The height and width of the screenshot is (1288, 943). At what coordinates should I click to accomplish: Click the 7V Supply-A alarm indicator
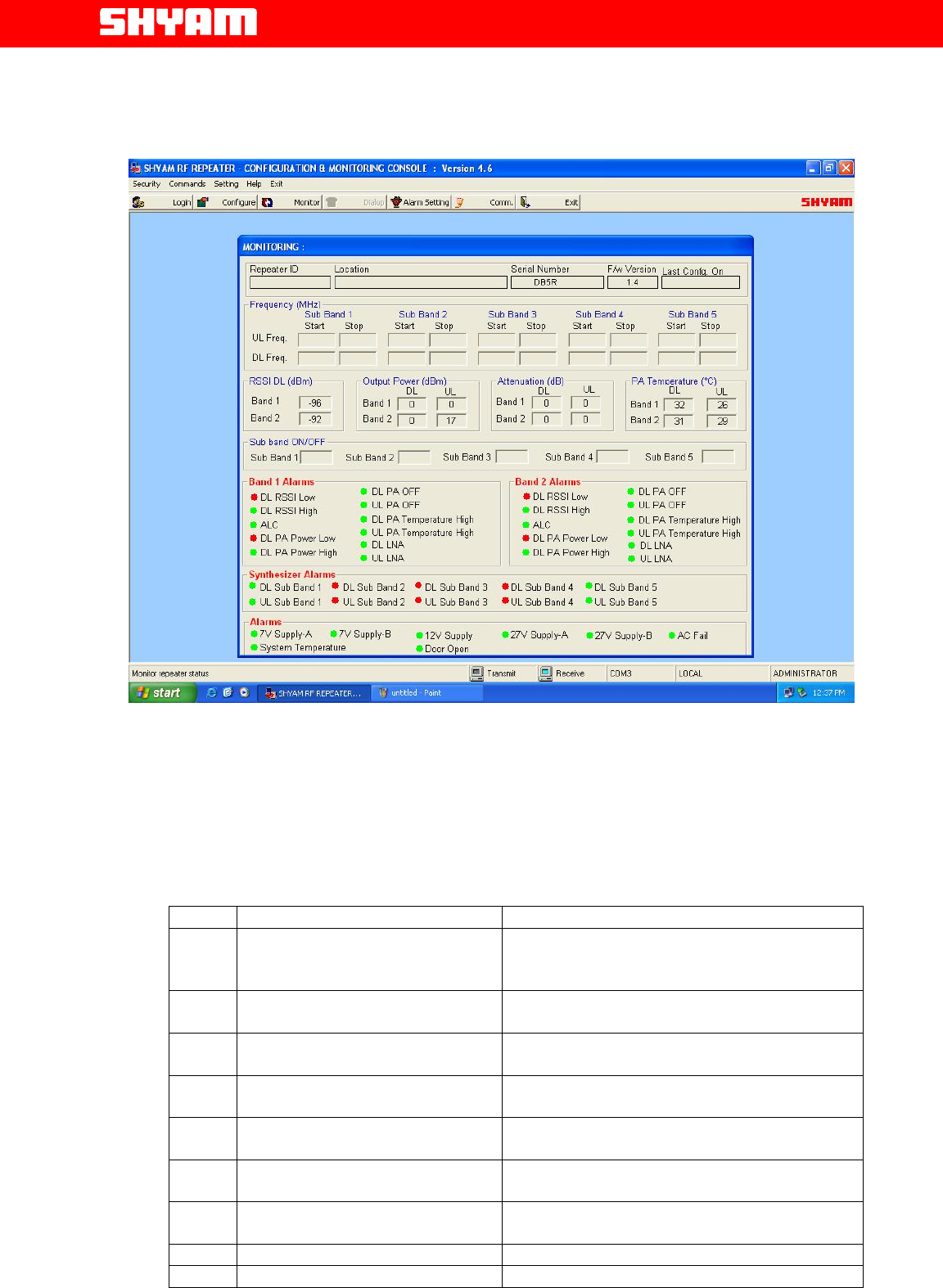[x=255, y=633]
